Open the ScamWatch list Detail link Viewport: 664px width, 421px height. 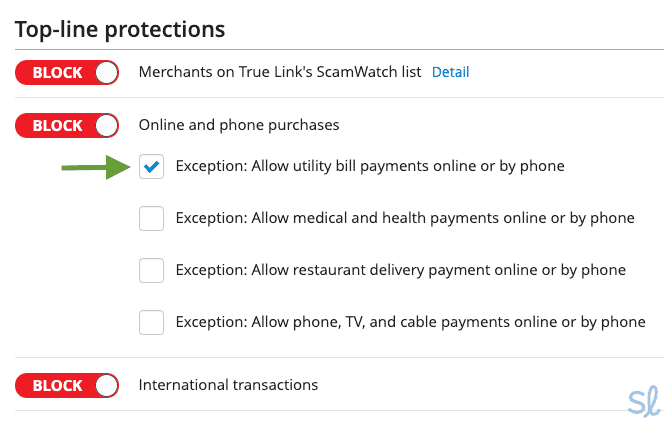[x=450, y=73]
